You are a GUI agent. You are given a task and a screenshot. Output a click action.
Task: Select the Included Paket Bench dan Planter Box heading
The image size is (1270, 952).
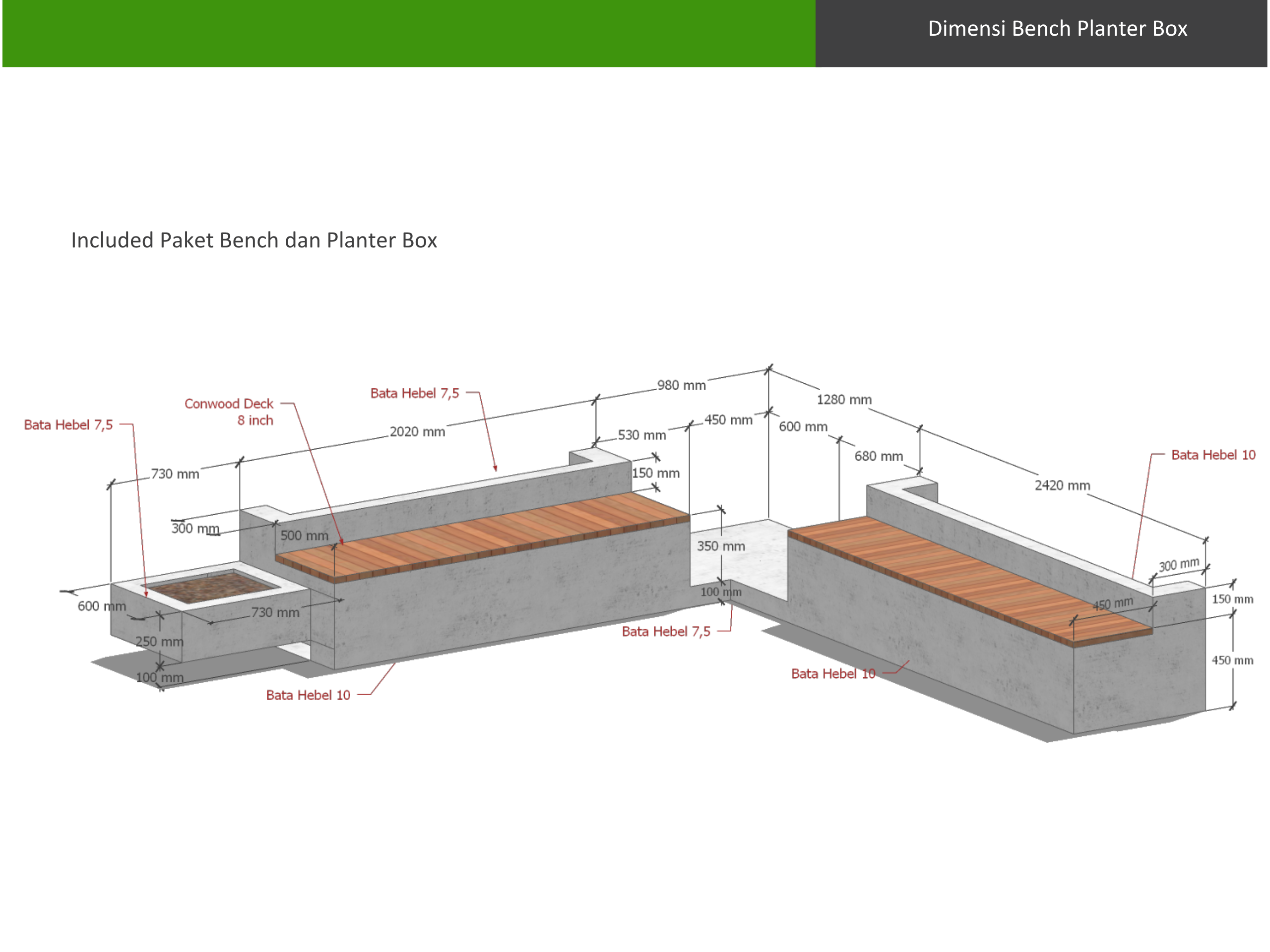click(x=254, y=240)
